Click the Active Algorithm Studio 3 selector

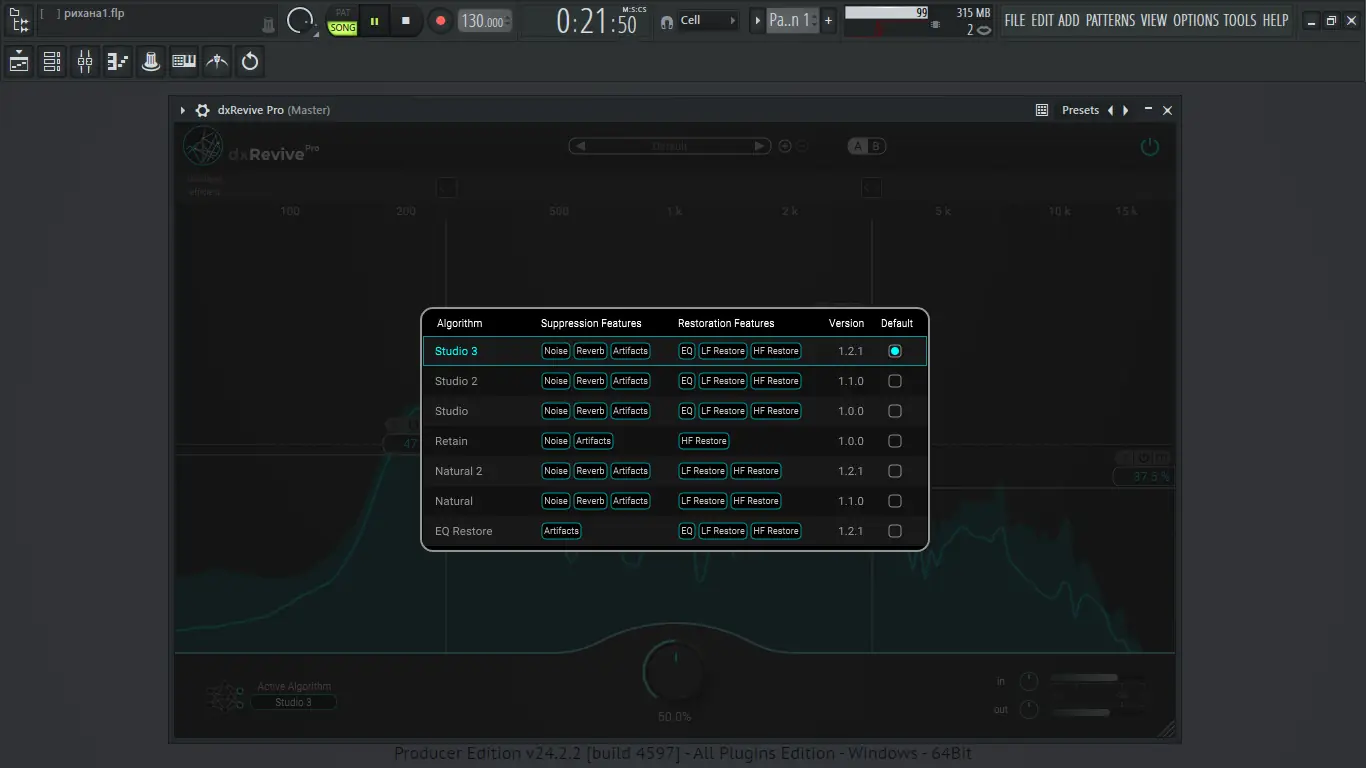[293, 702]
